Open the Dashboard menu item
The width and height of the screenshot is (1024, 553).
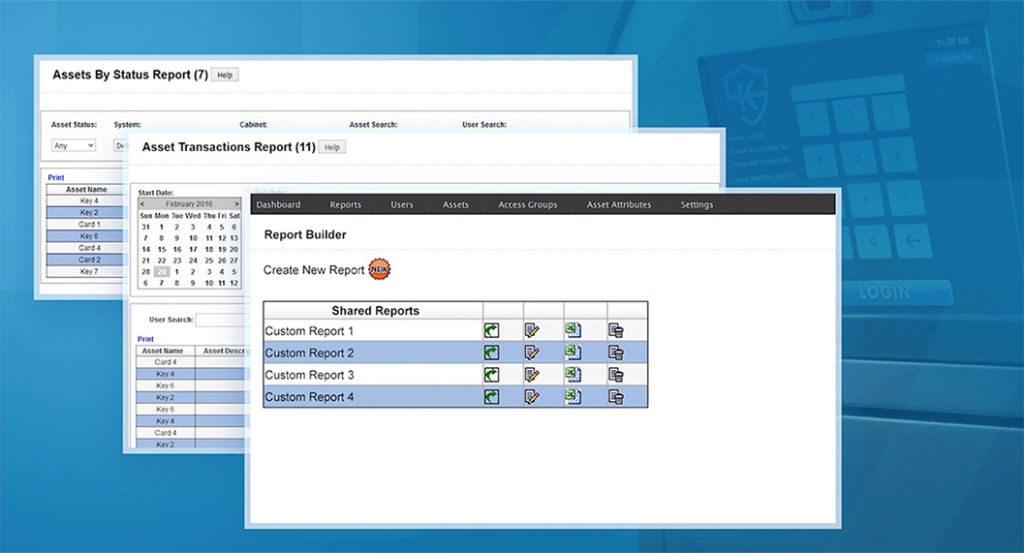tap(278, 205)
